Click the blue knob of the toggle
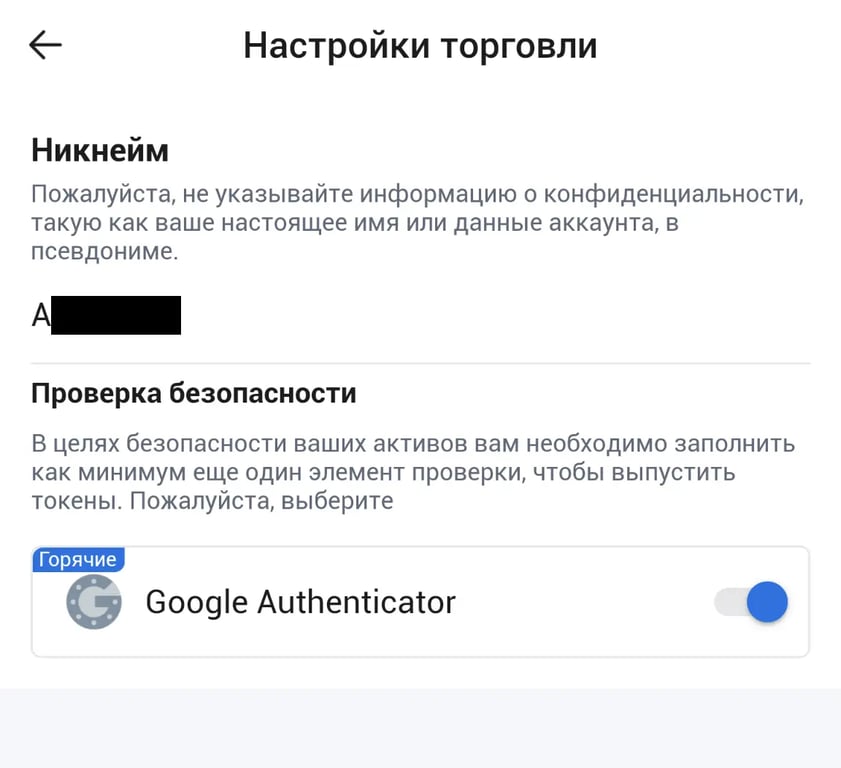This screenshot has width=841, height=768. pos(768,602)
